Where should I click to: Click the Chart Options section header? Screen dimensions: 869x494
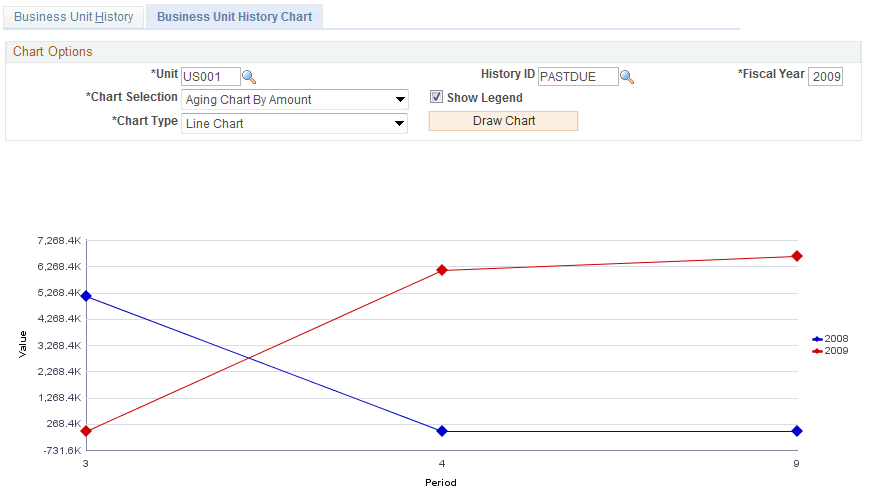[53, 52]
